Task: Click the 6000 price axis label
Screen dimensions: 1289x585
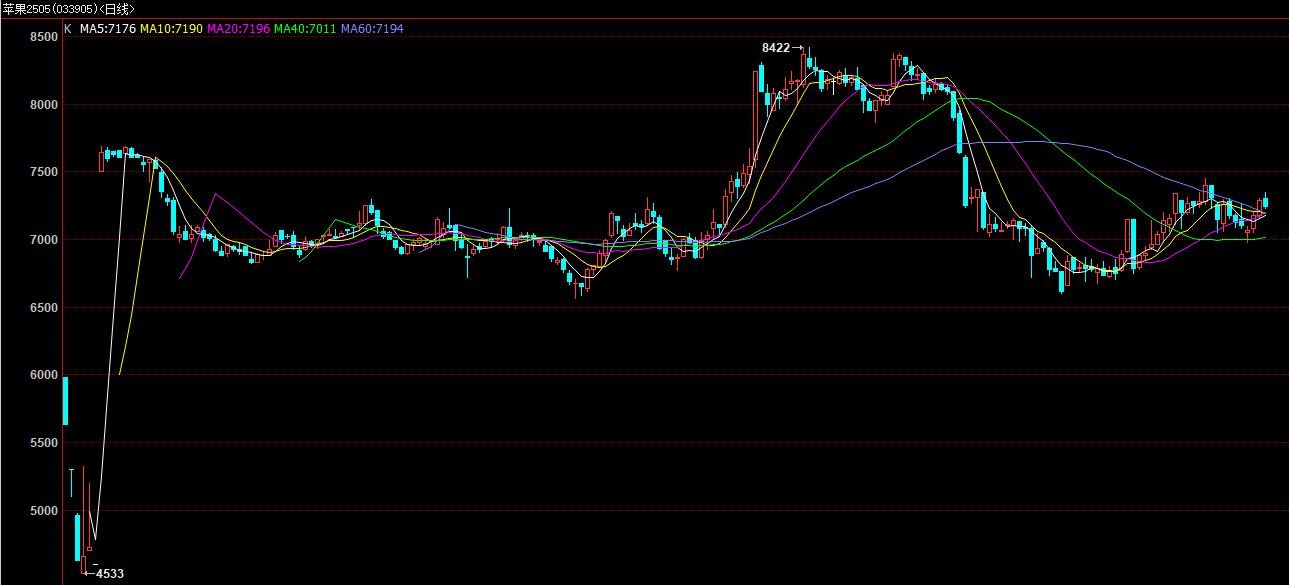Action: (45, 375)
